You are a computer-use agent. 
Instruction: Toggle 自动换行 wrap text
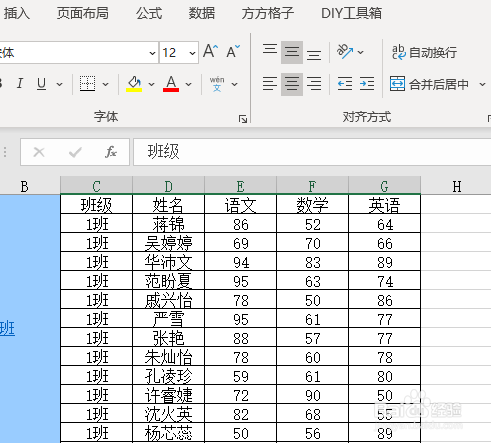[424, 52]
